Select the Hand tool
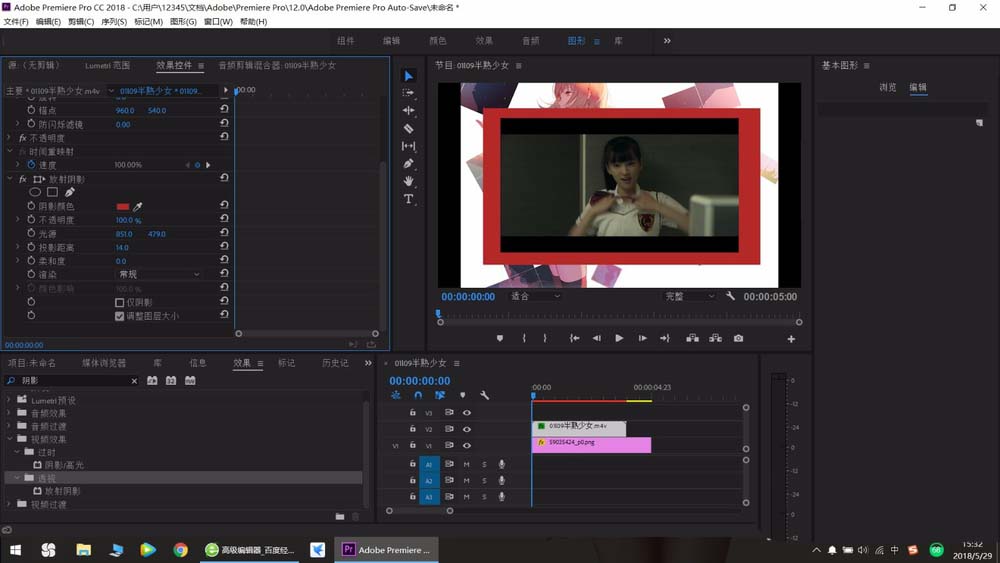 [x=409, y=181]
